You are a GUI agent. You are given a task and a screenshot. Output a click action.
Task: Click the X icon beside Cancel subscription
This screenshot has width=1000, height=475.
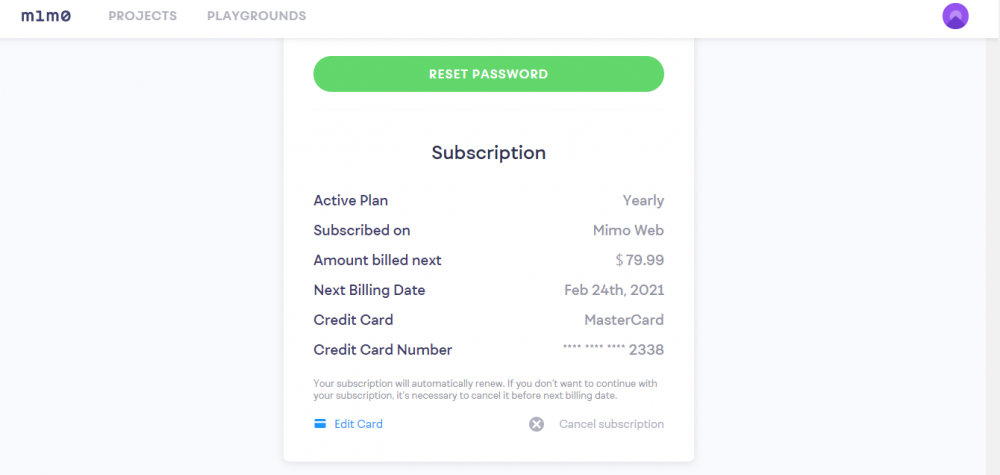point(536,424)
